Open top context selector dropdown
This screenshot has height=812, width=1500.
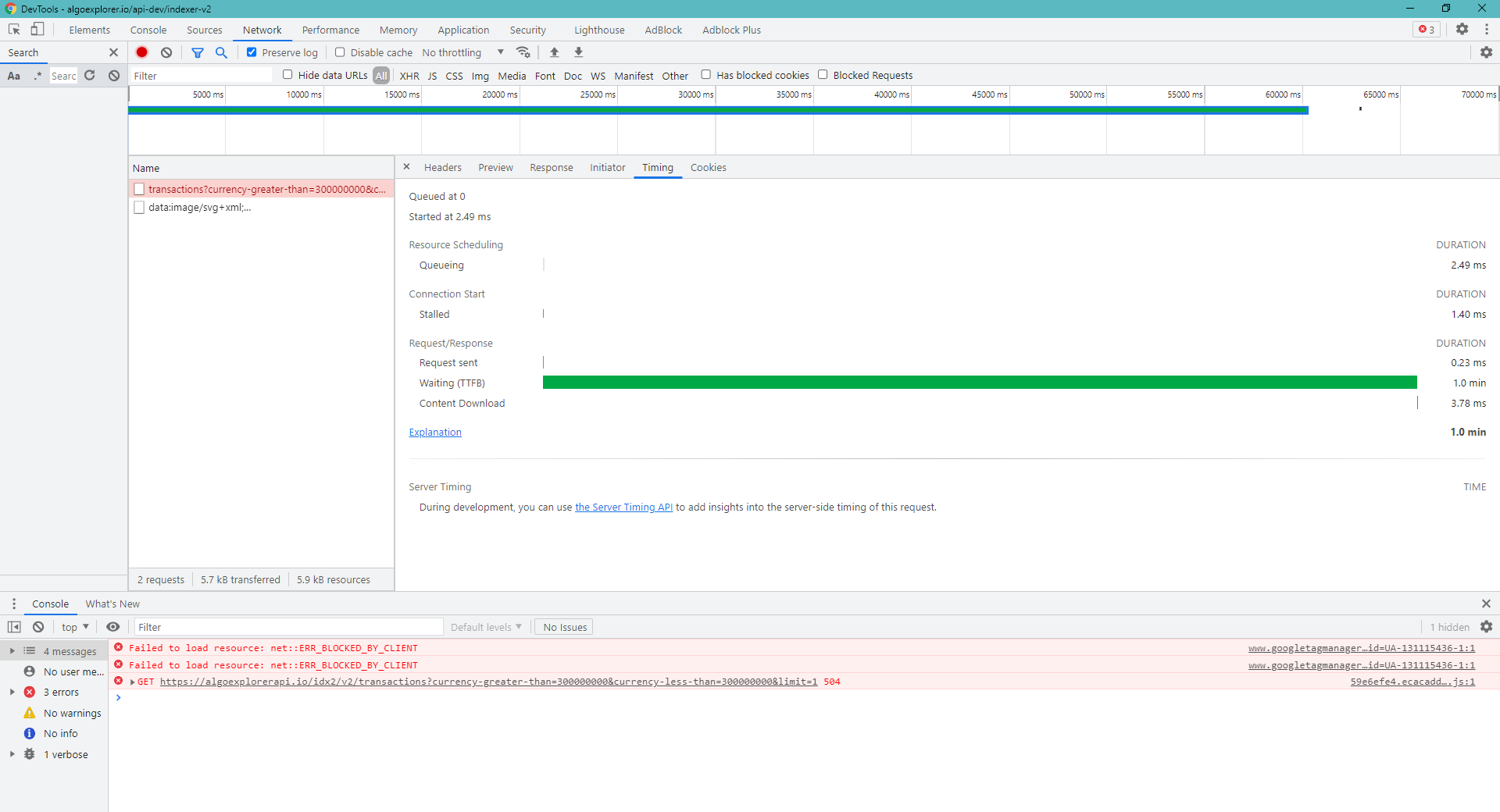75,627
